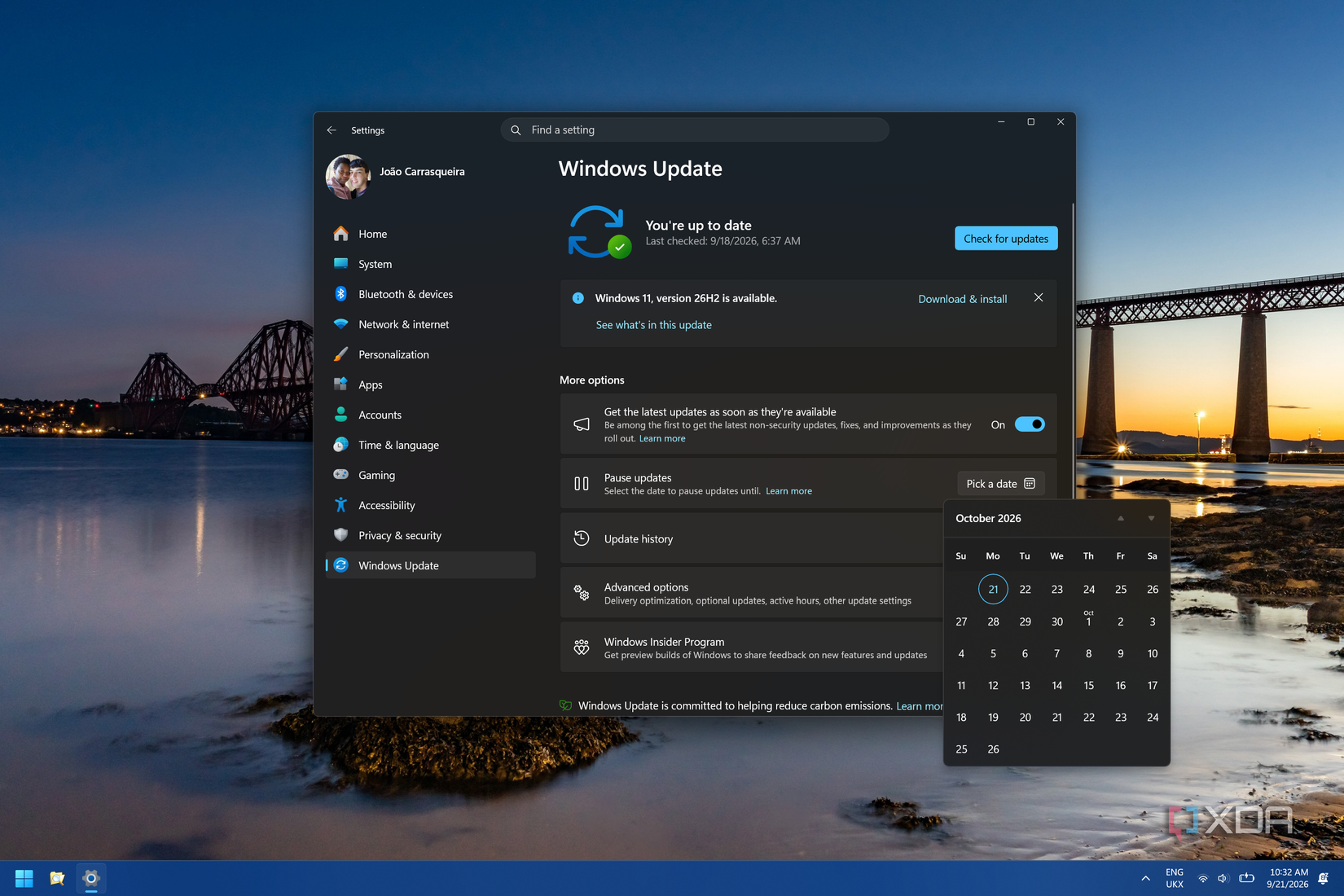The height and width of the screenshot is (896, 1344).
Task: Open the taskbar Wi-Fi status icon
Action: pos(1203,879)
